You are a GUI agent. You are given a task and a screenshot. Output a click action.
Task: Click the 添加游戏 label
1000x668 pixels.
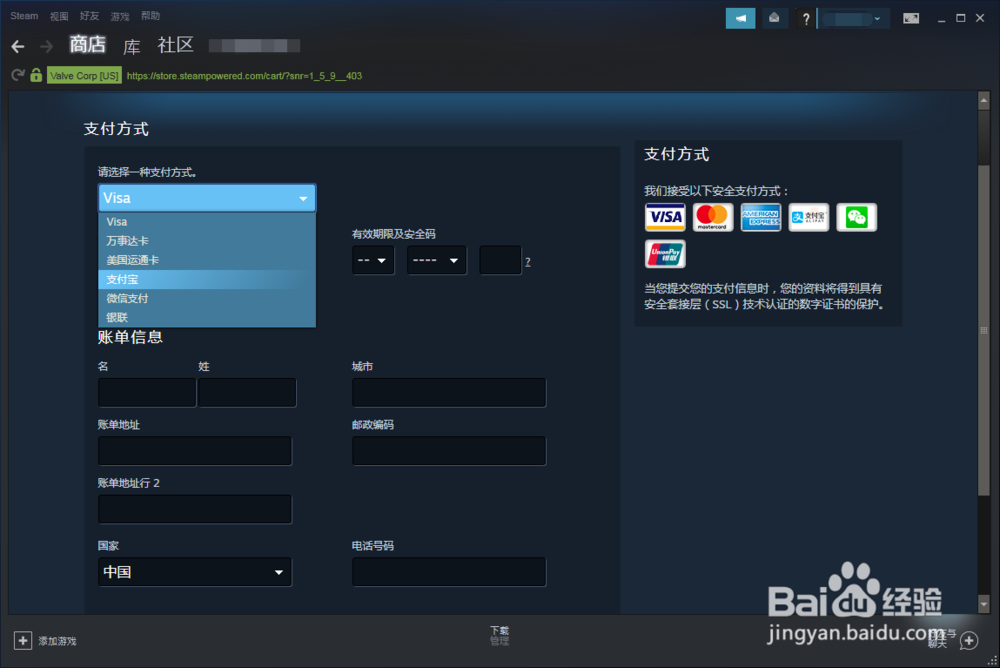(x=57, y=641)
